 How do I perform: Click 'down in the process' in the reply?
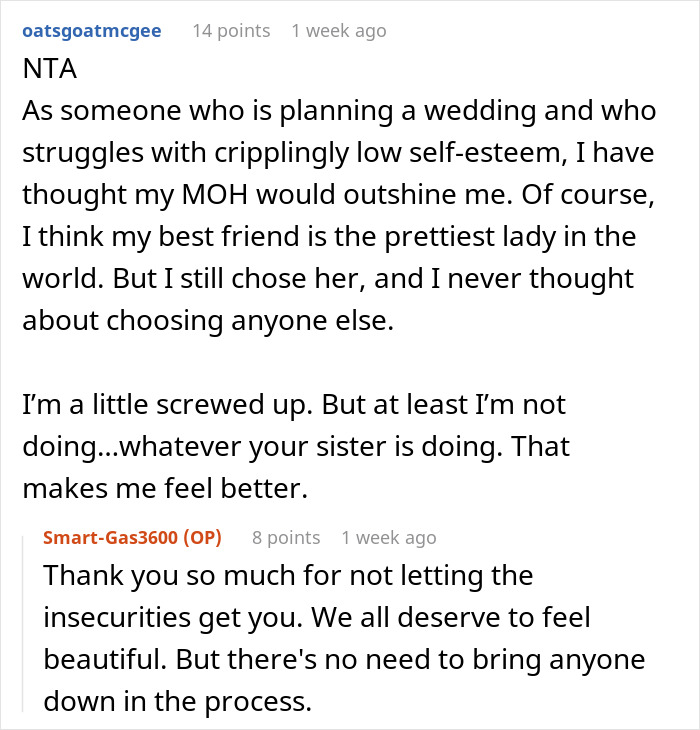coord(178,700)
